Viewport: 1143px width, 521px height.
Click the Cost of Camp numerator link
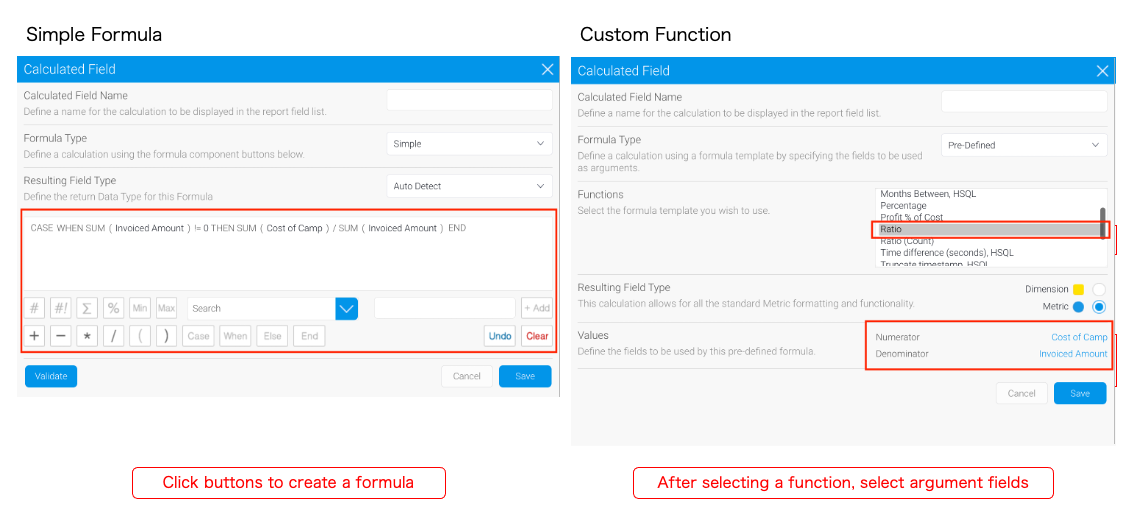[x=1079, y=337]
